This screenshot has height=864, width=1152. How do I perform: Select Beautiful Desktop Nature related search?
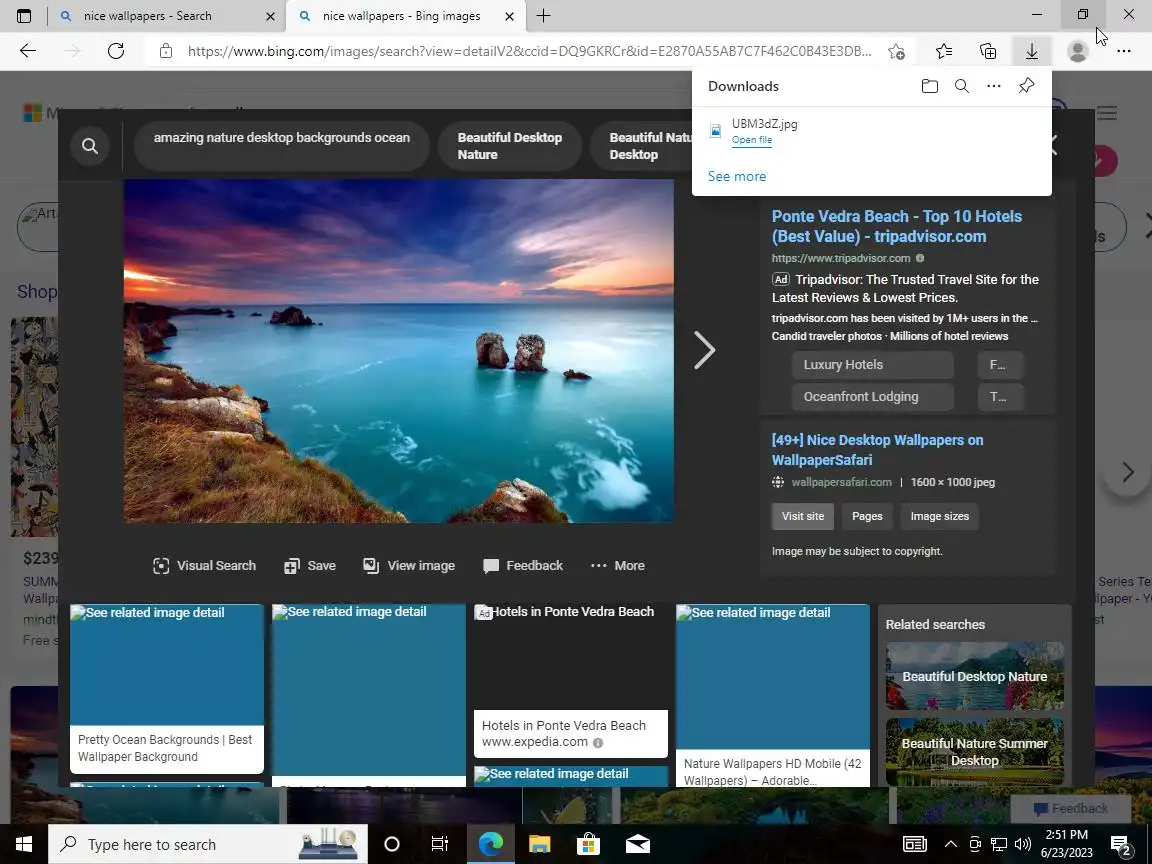coord(974,676)
